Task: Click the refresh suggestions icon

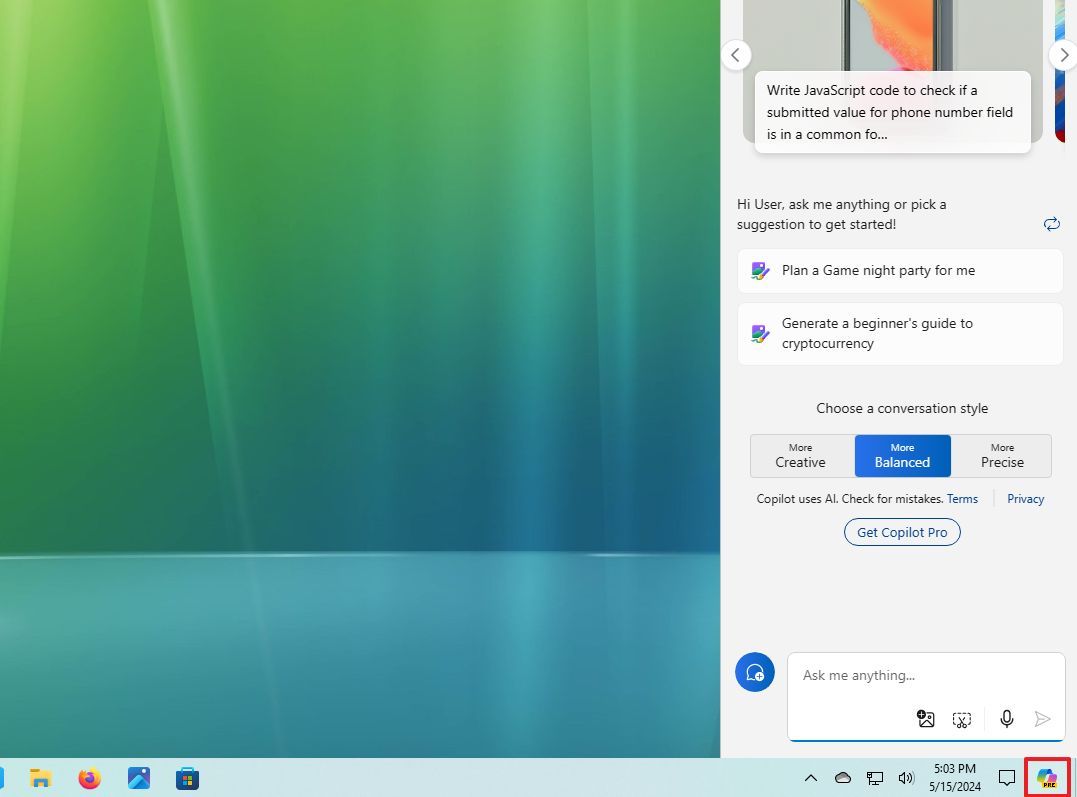Action: click(x=1051, y=224)
